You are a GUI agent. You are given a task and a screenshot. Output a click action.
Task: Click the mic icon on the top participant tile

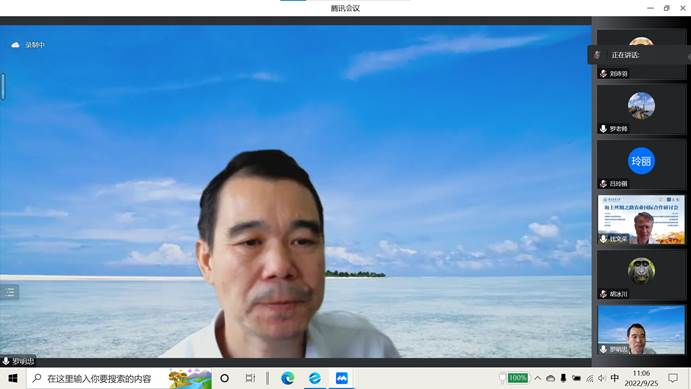(603, 74)
